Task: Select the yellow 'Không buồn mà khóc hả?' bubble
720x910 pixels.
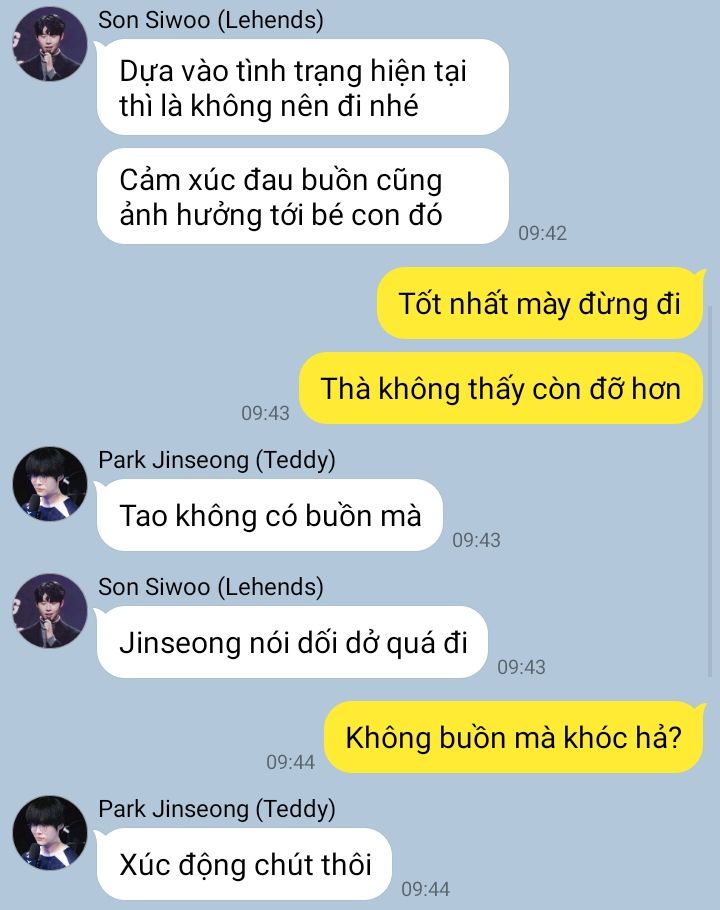Action: (x=514, y=738)
